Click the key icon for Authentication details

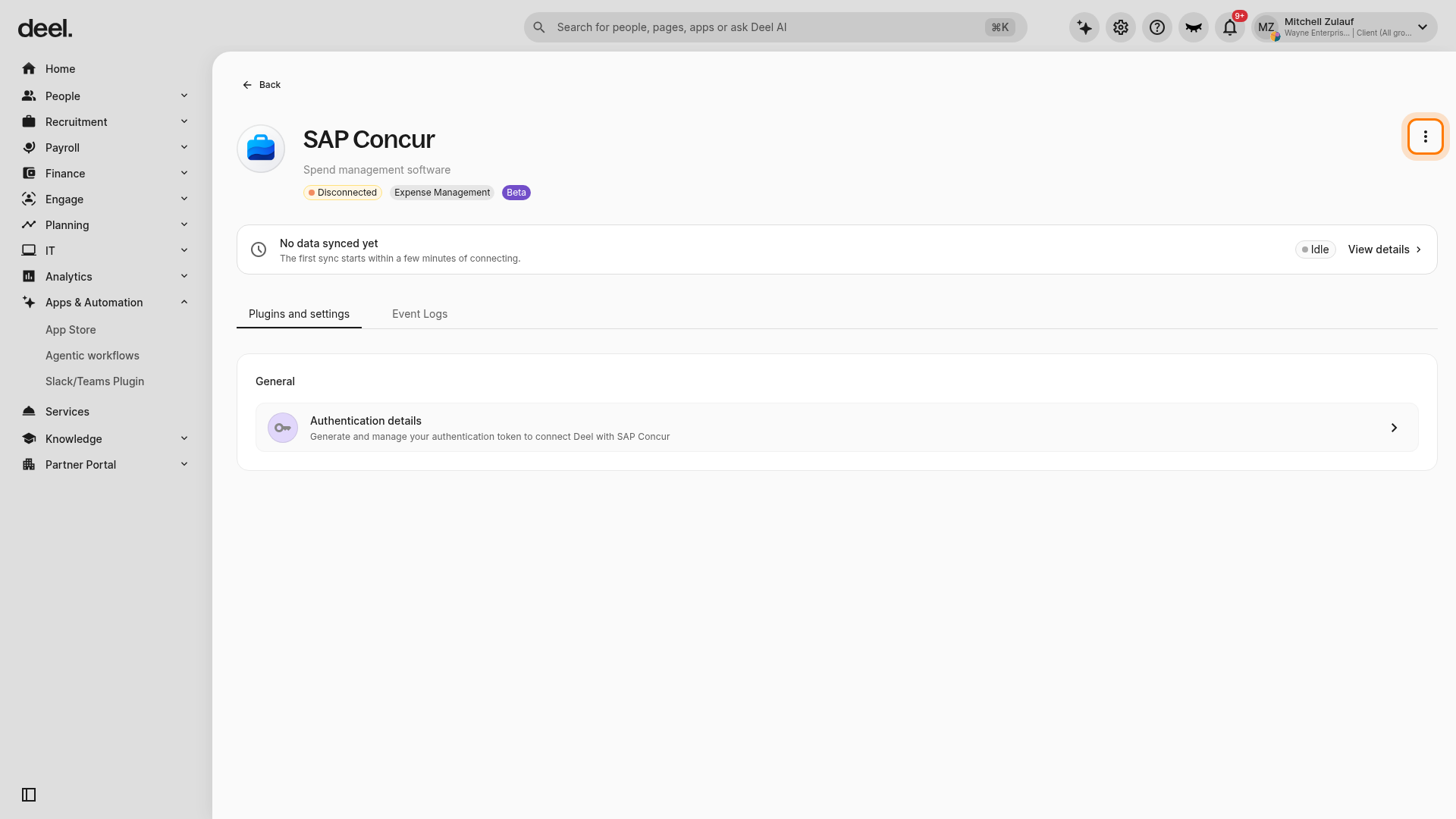tap(283, 428)
